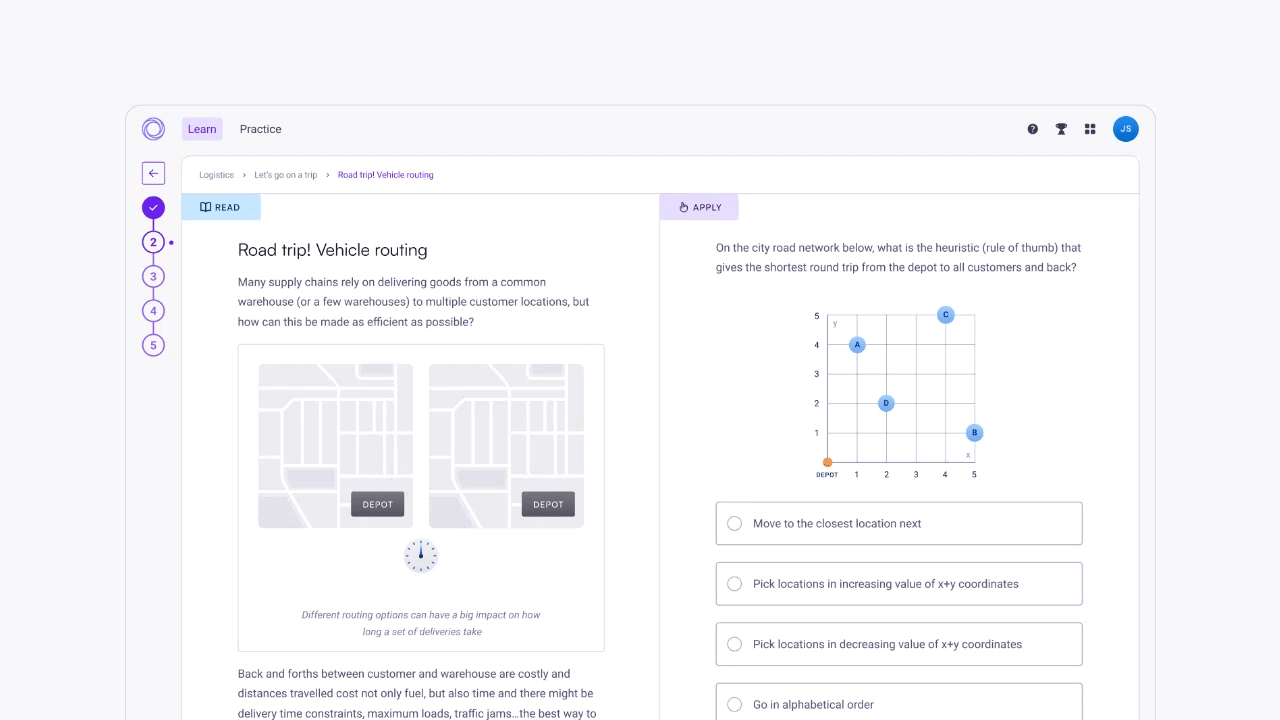Screen dimensions: 1280x720
Task: Click the back arrow button
Action: point(153,174)
